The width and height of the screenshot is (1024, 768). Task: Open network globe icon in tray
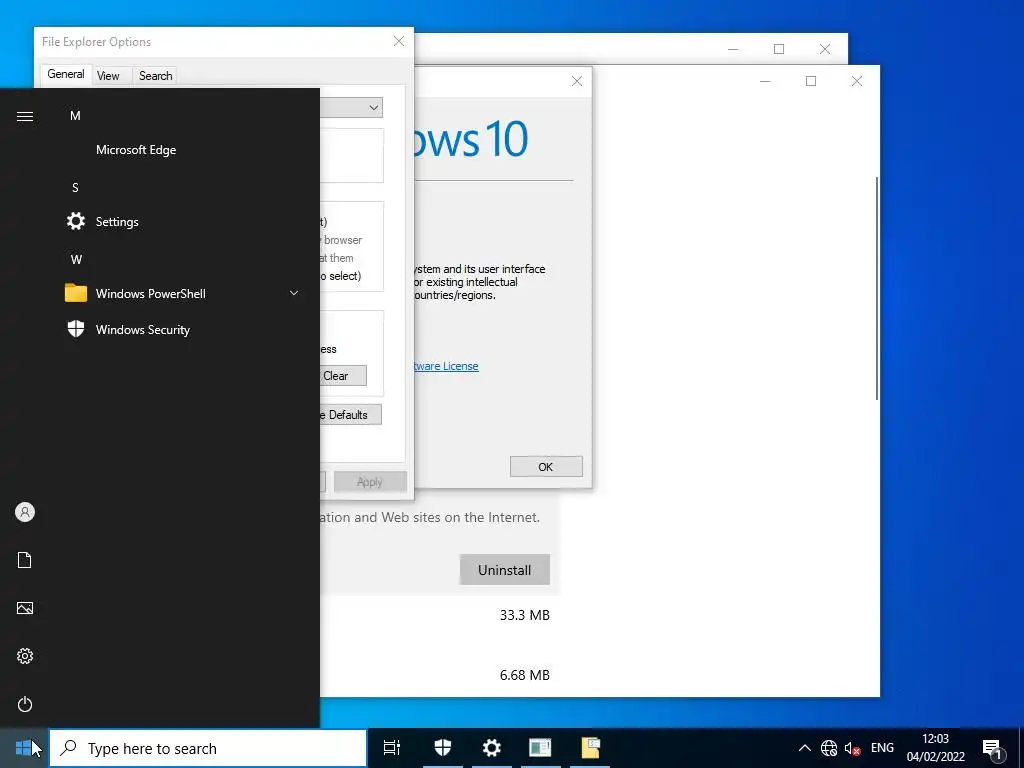coord(829,748)
